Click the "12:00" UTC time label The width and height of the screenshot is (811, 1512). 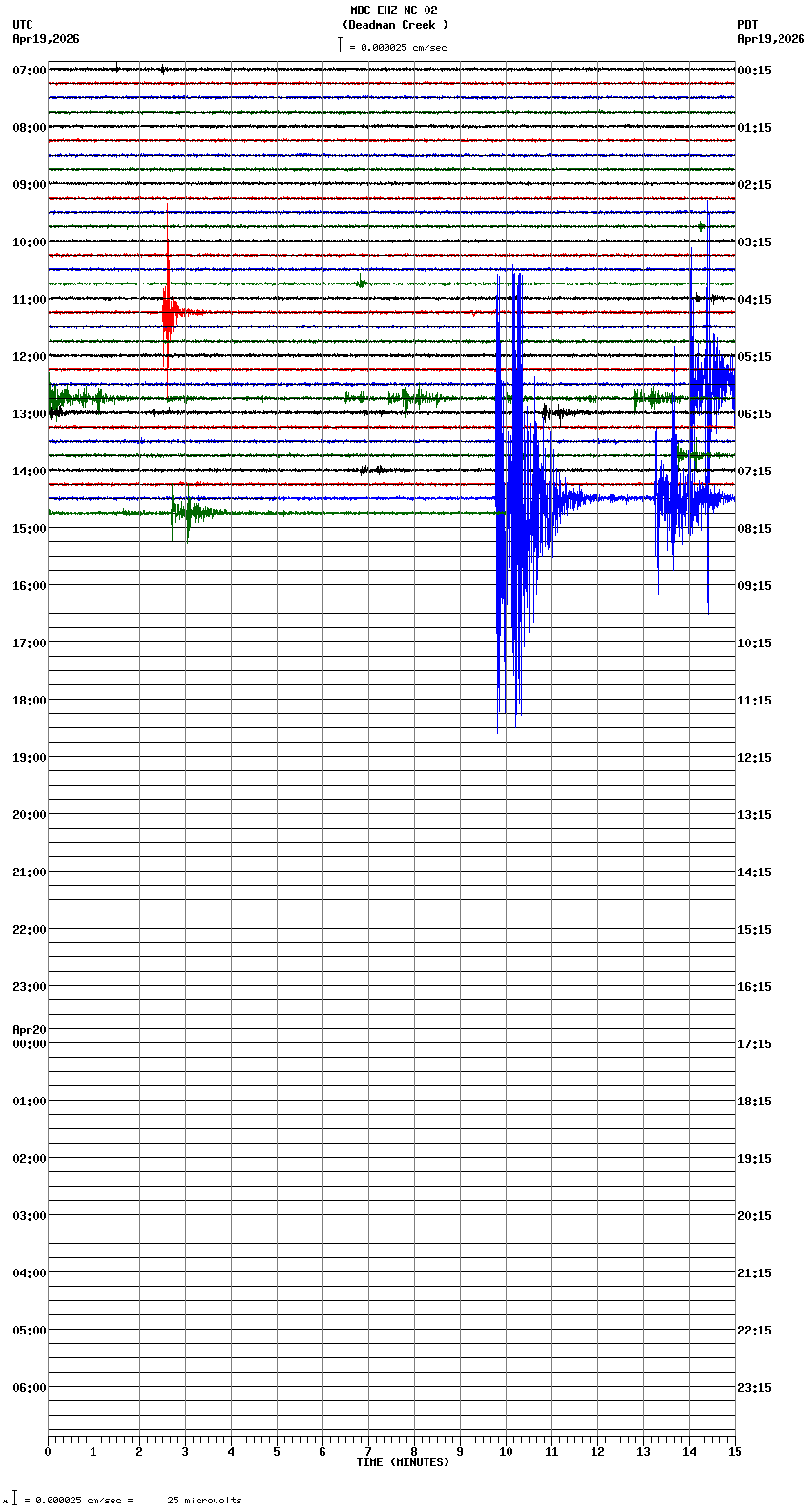click(x=30, y=357)
